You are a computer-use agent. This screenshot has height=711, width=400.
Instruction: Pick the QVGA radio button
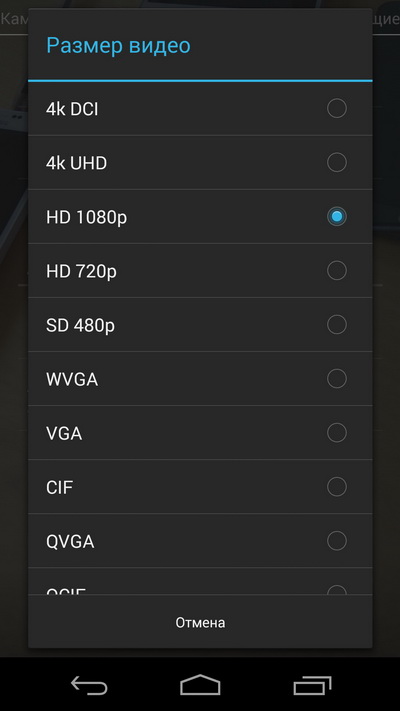click(x=337, y=541)
